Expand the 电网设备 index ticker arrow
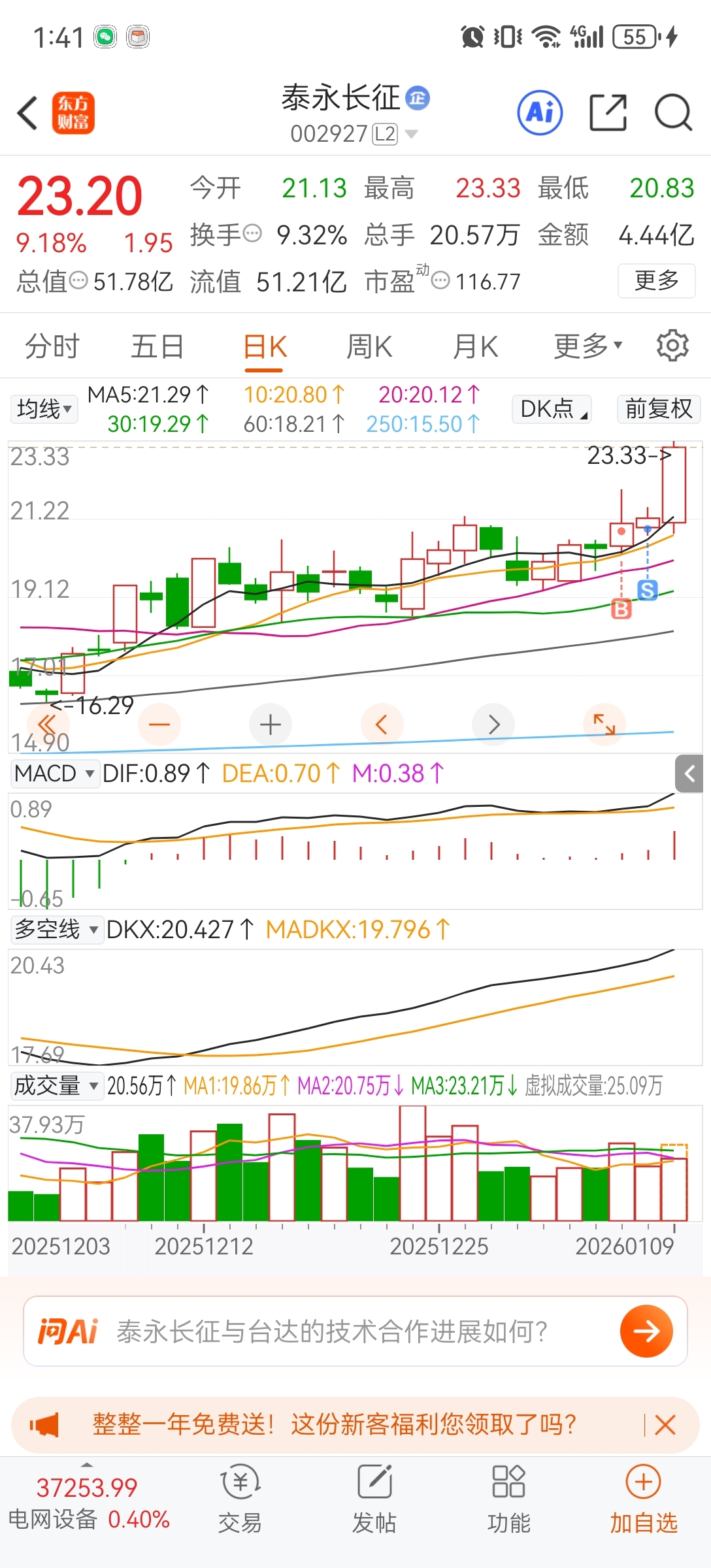 pos(86,1465)
